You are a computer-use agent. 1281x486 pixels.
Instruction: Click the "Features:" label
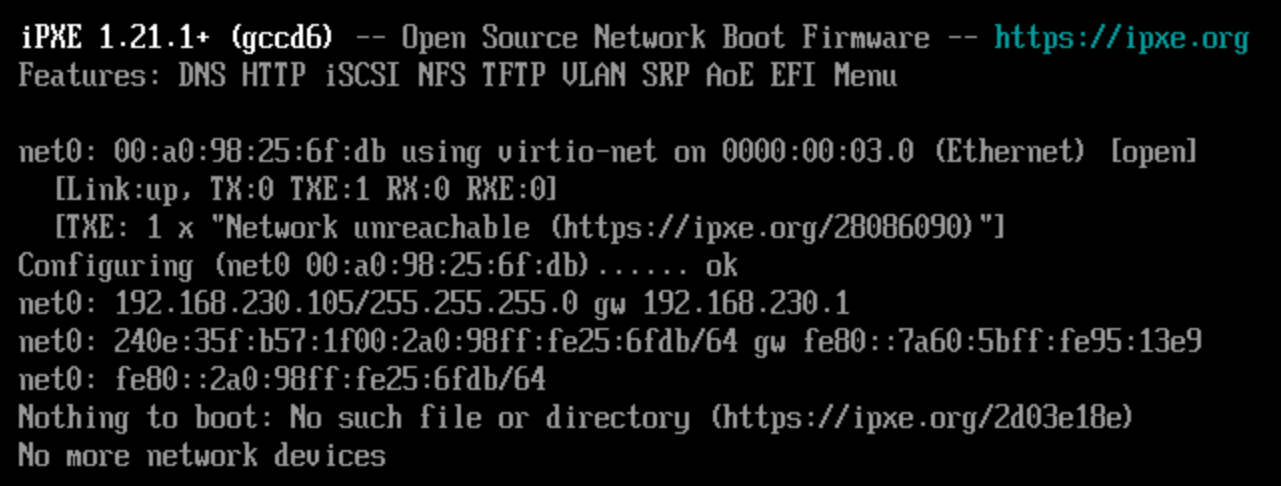[x=90, y=76]
